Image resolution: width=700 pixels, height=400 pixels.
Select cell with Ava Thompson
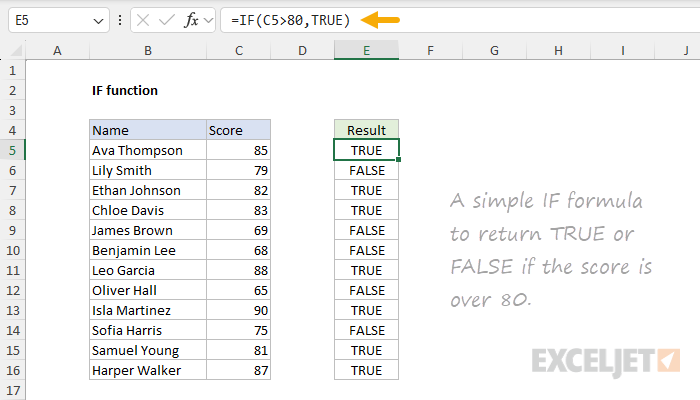148,150
